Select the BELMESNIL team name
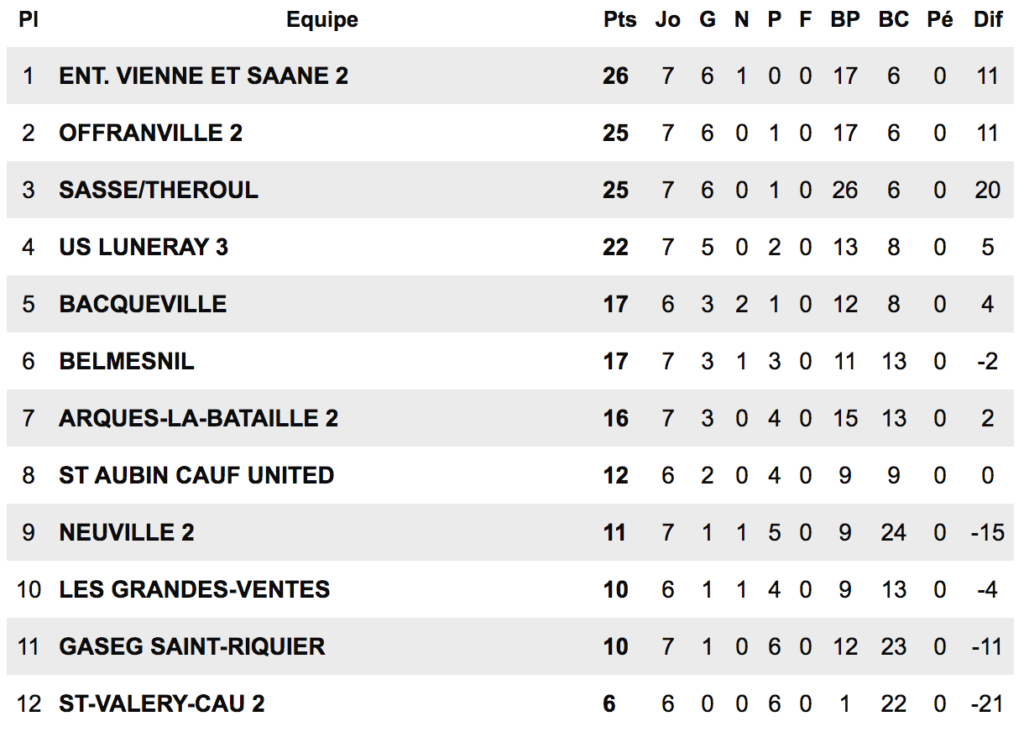The image size is (1024, 732). point(126,361)
